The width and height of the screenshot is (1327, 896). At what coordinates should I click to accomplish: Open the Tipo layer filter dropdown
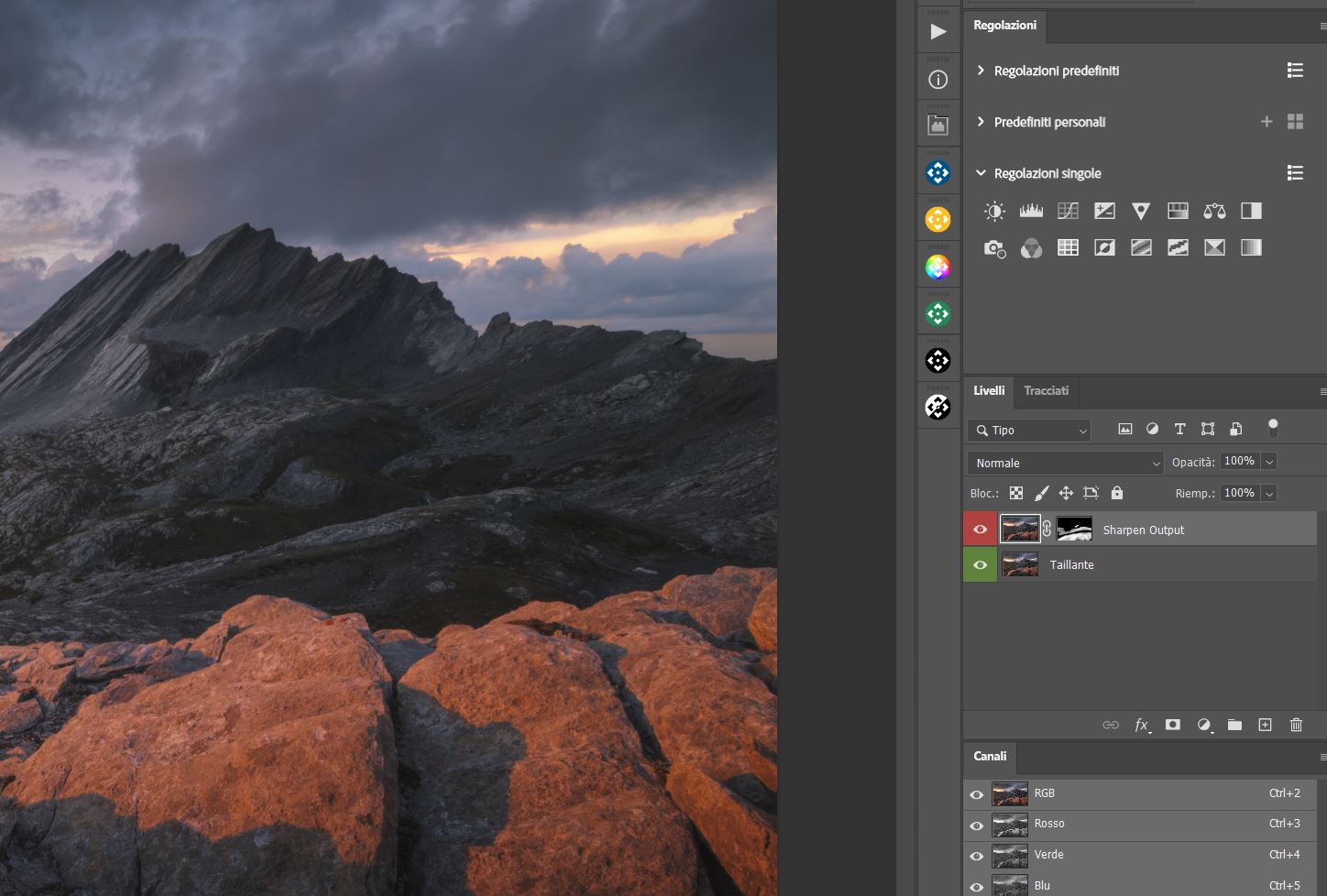point(1029,430)
